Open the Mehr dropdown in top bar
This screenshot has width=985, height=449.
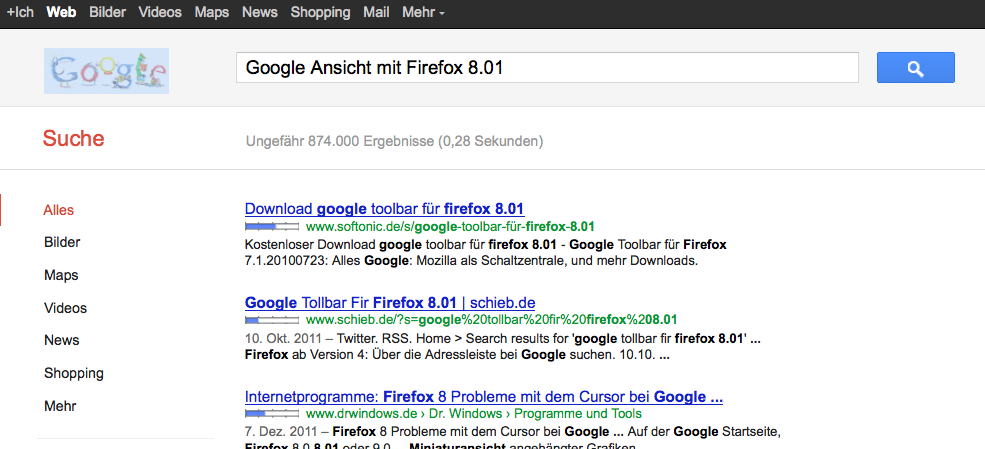(x=423, y=13)
